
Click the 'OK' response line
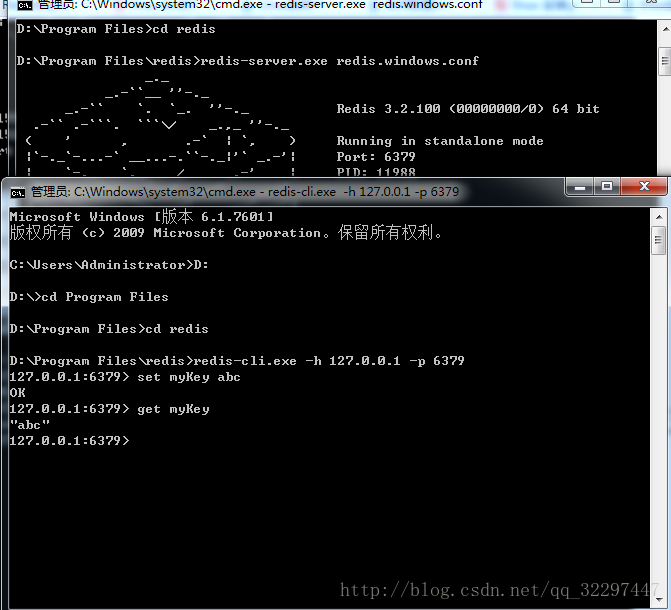(18, 393)
